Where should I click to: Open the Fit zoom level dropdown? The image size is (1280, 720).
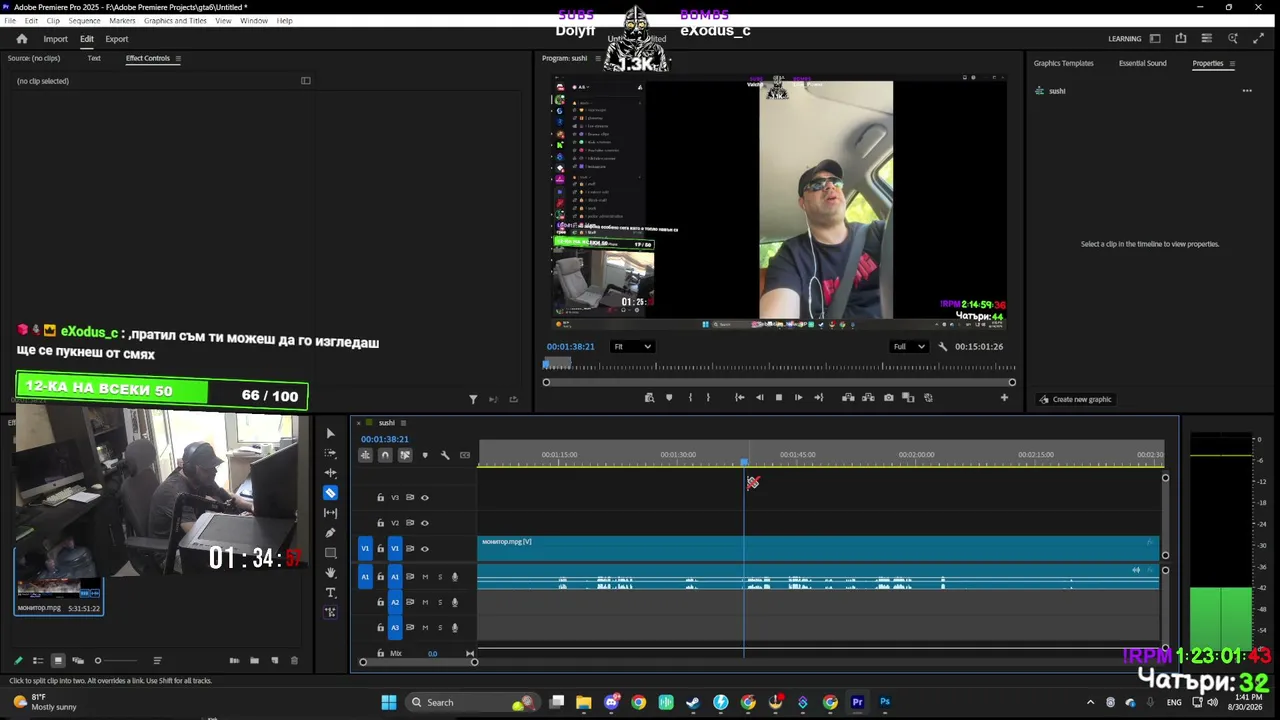(x=632, y=347)
